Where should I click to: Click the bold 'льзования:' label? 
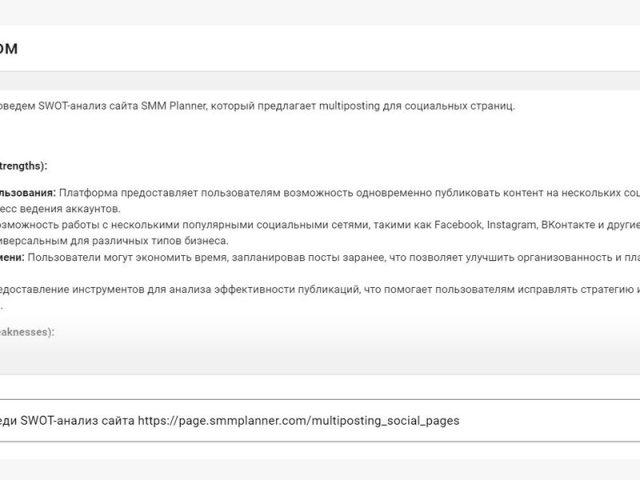[28, 193]
